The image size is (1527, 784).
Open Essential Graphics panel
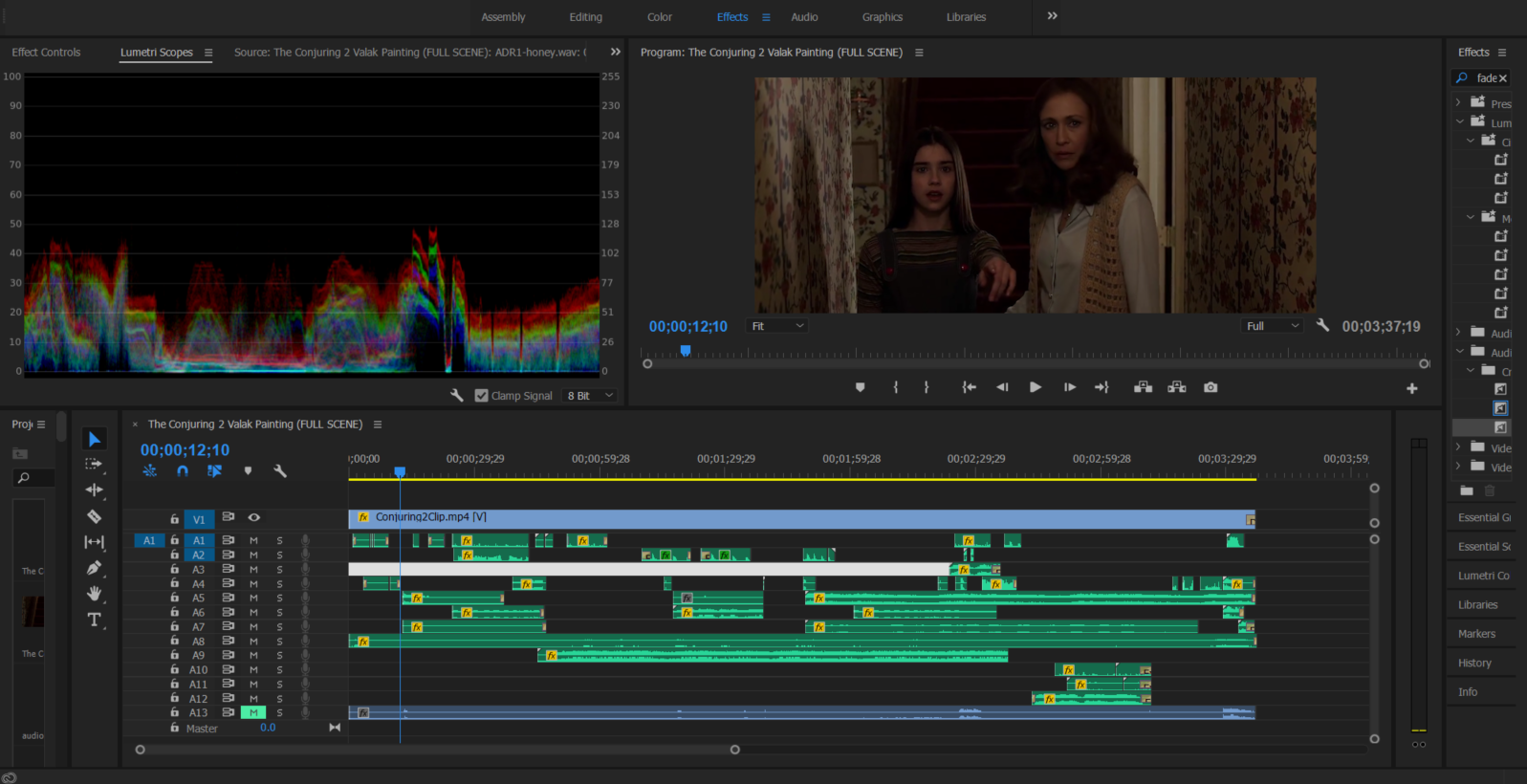(x=1483, y=517)
